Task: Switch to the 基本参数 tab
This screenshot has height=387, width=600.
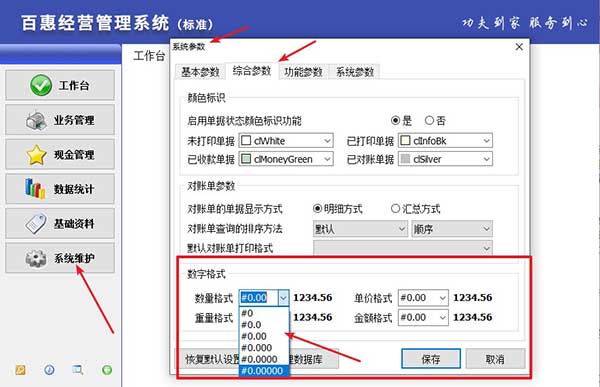Action: tap(200, 72)
